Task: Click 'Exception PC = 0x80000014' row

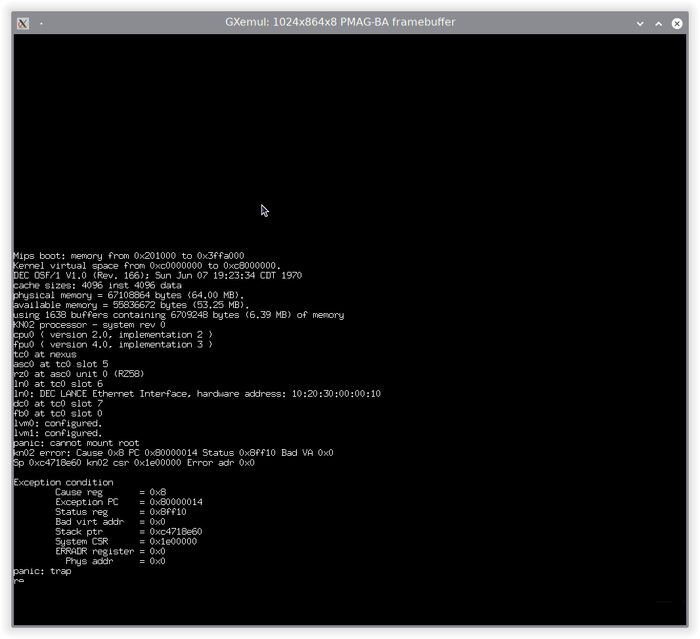Action: click(x=129, y=502)
